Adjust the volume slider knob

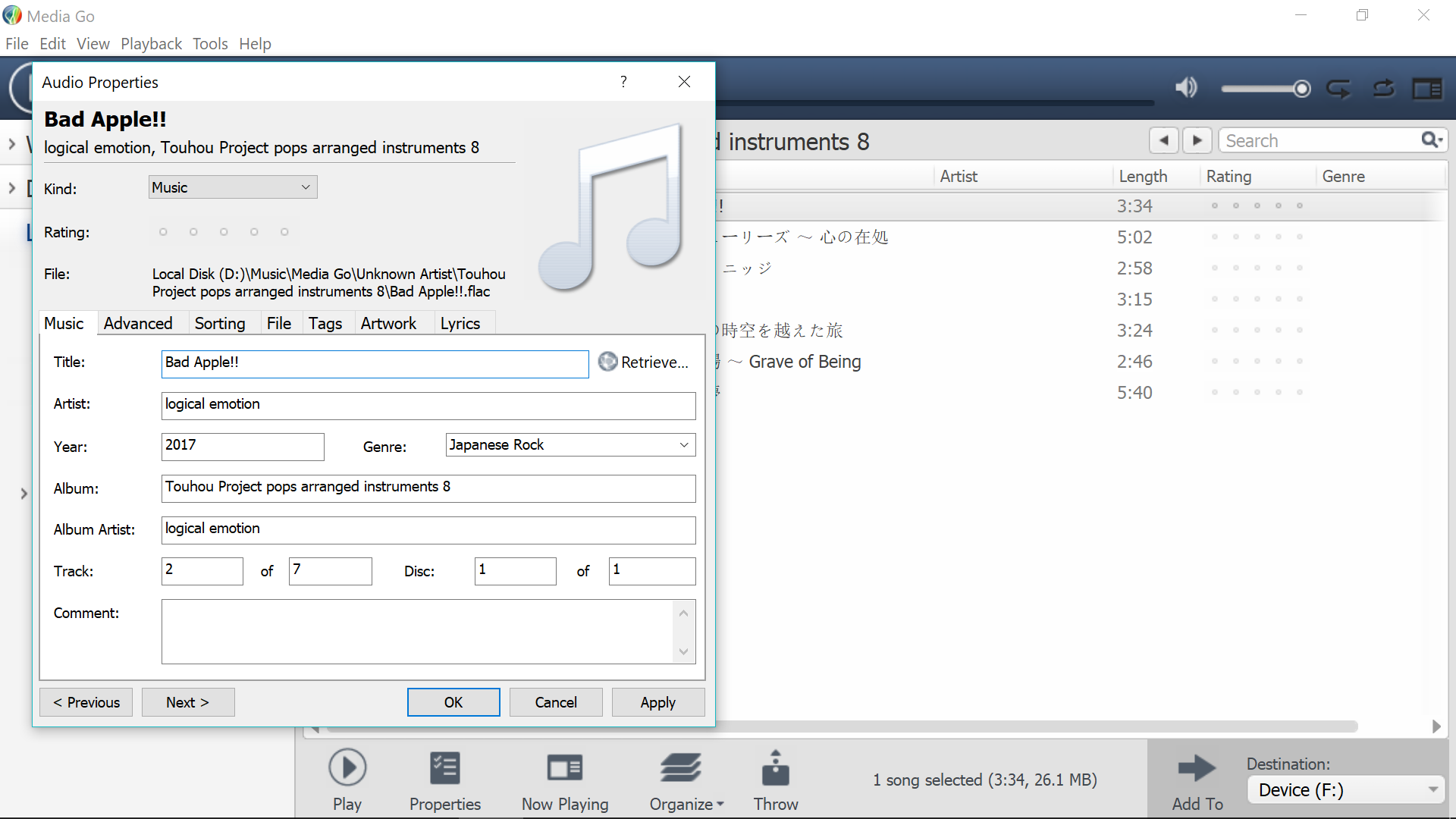(x=1302, y=89)
